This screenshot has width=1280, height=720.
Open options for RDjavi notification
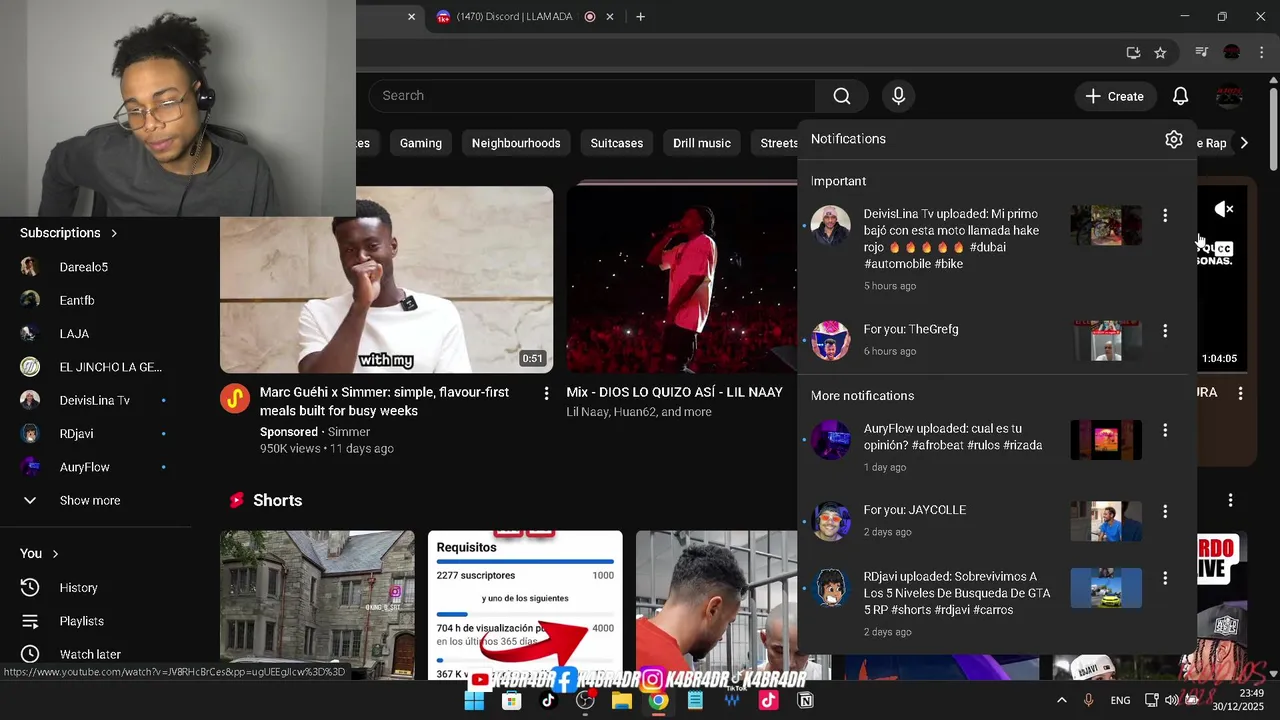pos(1165,578)
